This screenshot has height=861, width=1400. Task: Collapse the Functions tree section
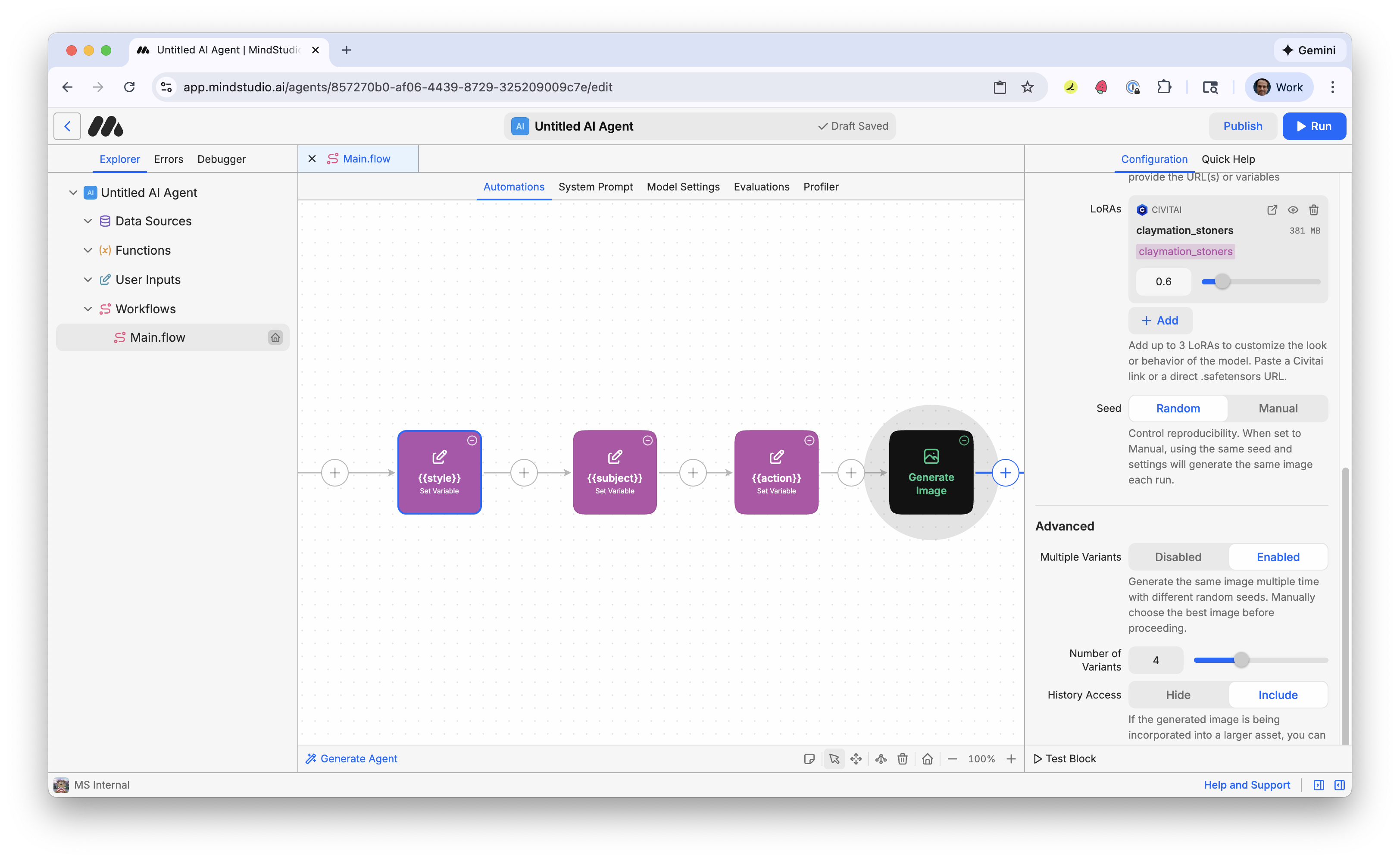(x=87, y=250)
